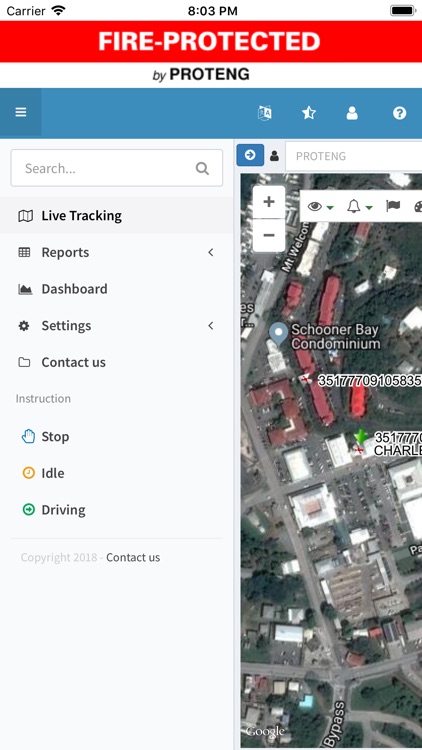Open the Reports menu item

click(117, 252)
